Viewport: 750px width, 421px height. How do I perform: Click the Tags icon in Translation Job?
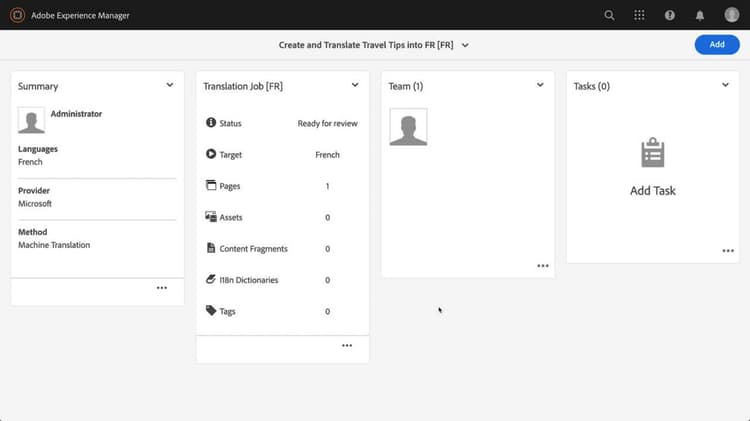click(x=211, y=310)
